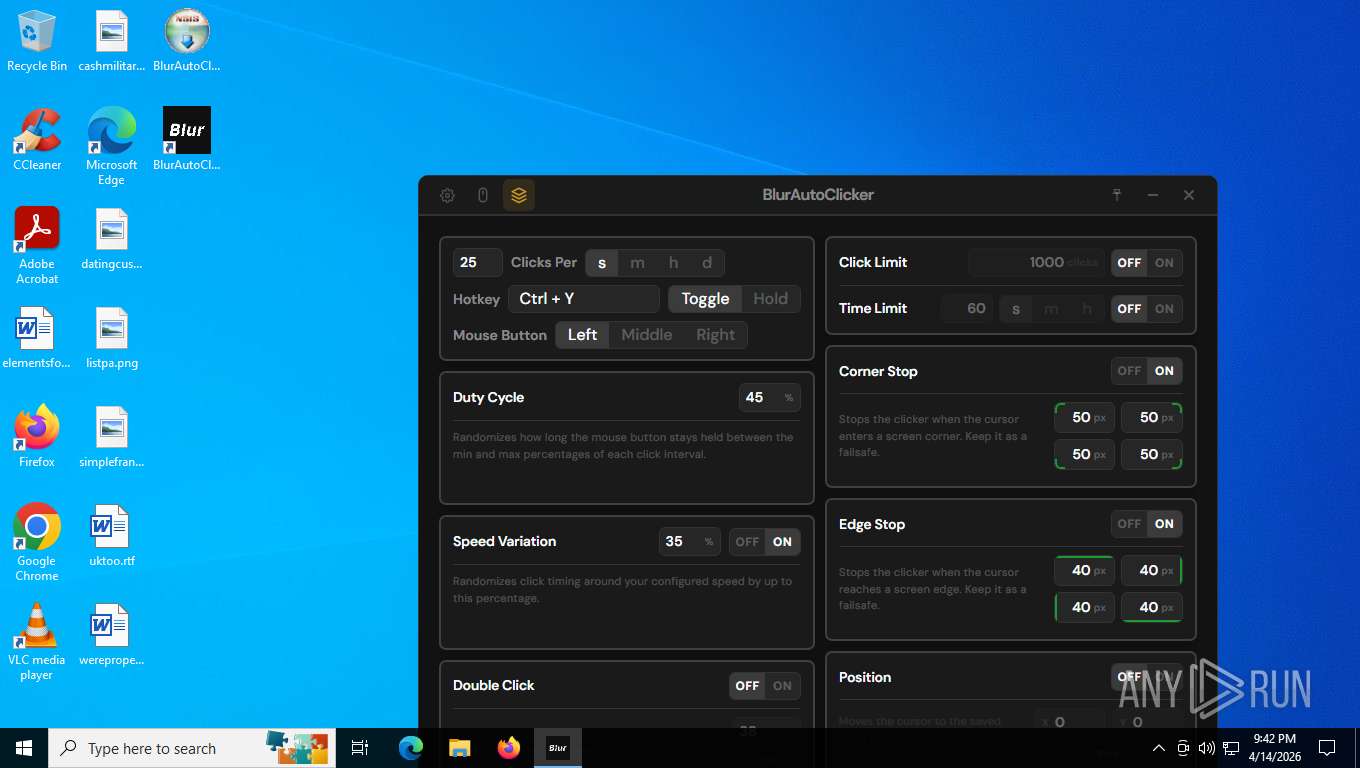Open File Explorer from the taskbar
Viewport: 1360px width, 768px height.
coord(460,748)
